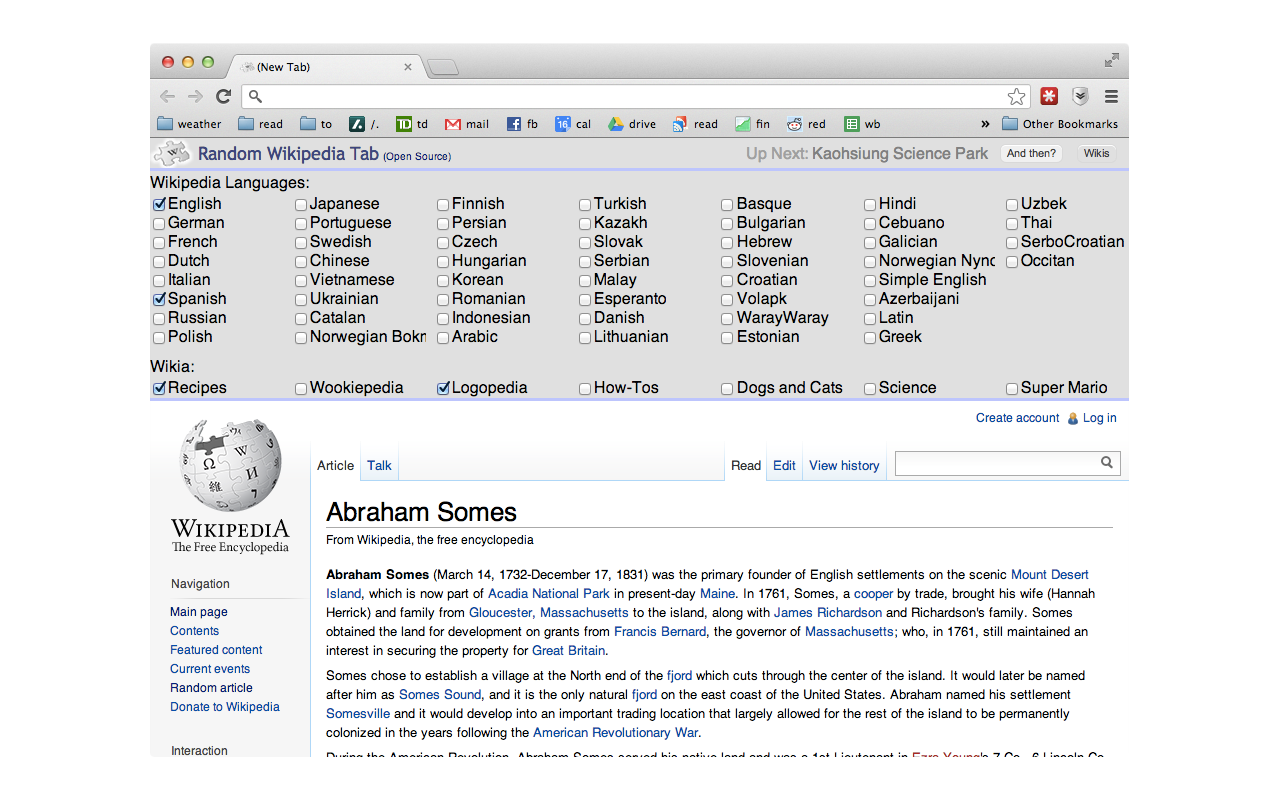1280x800 pixels.
Task: Click the browser back arrow
Action: (x=167, y=97)
